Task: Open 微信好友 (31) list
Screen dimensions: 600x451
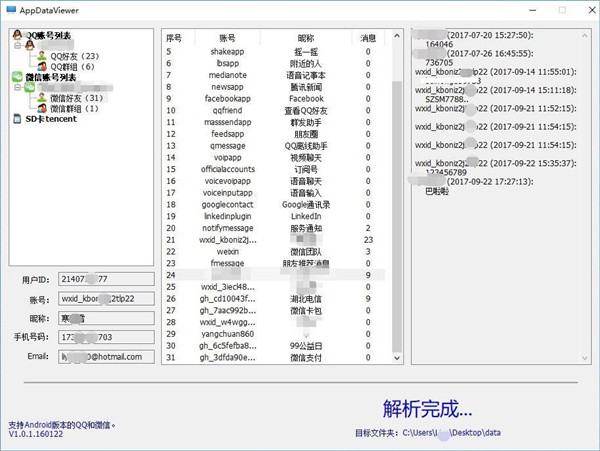Action: tap(77, 98)
